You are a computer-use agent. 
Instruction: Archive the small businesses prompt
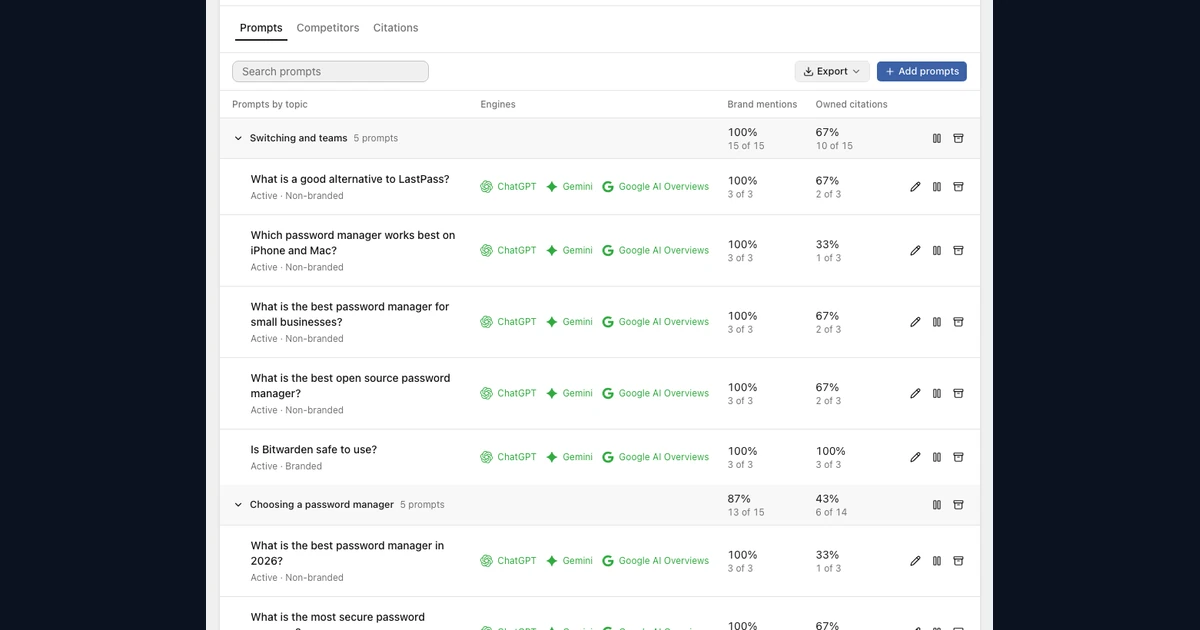[x=958, y=322]
